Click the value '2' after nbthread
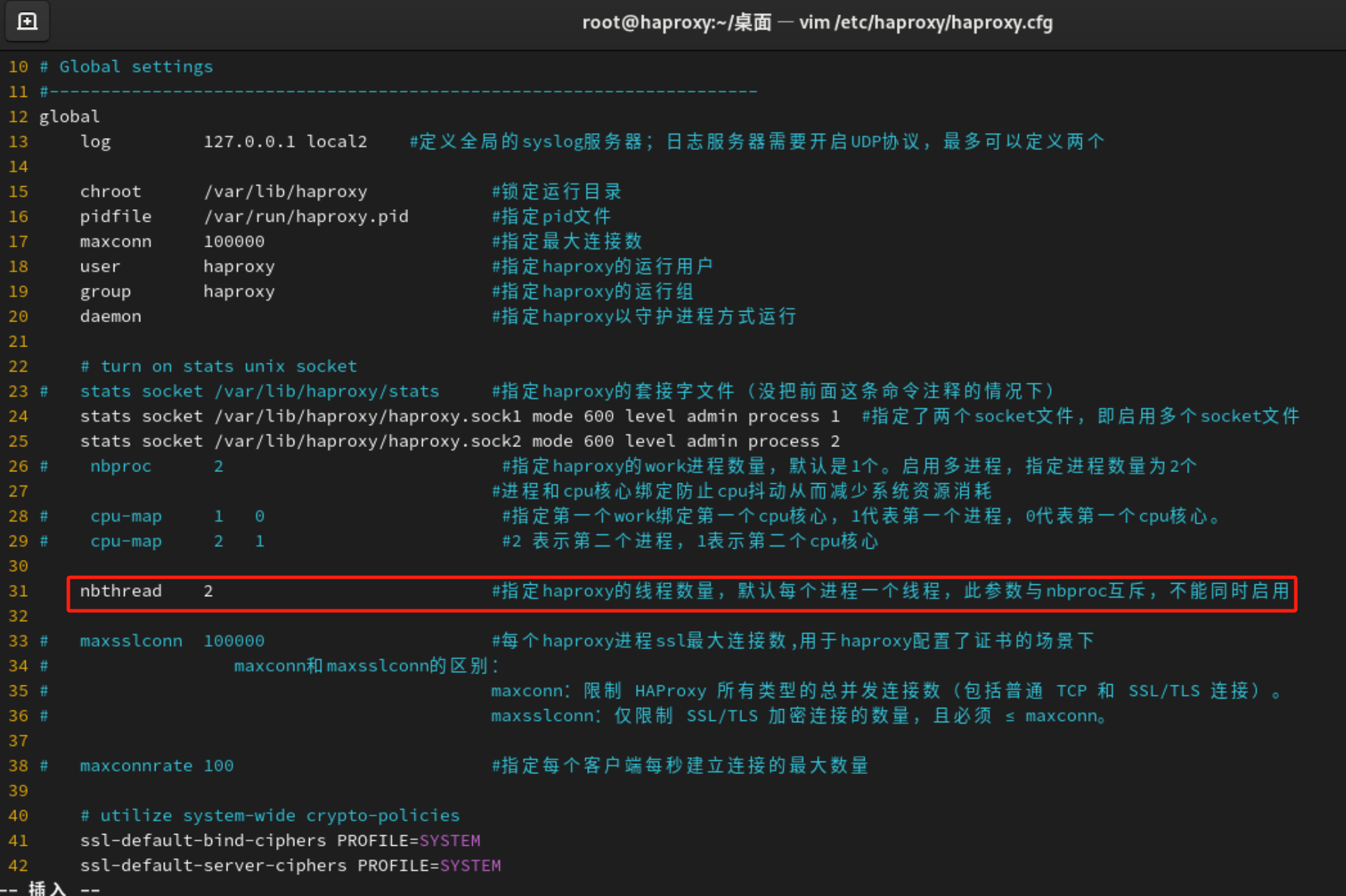This screenshot has height=896, width=1346. (x=208, y=591)
